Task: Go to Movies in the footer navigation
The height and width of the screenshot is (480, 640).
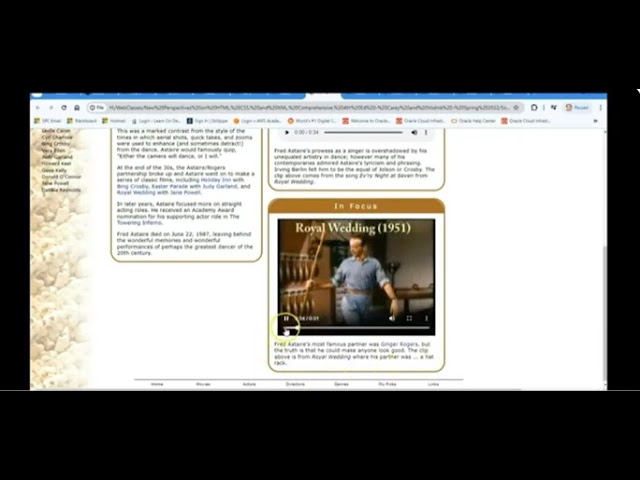Action: [203, 384]
